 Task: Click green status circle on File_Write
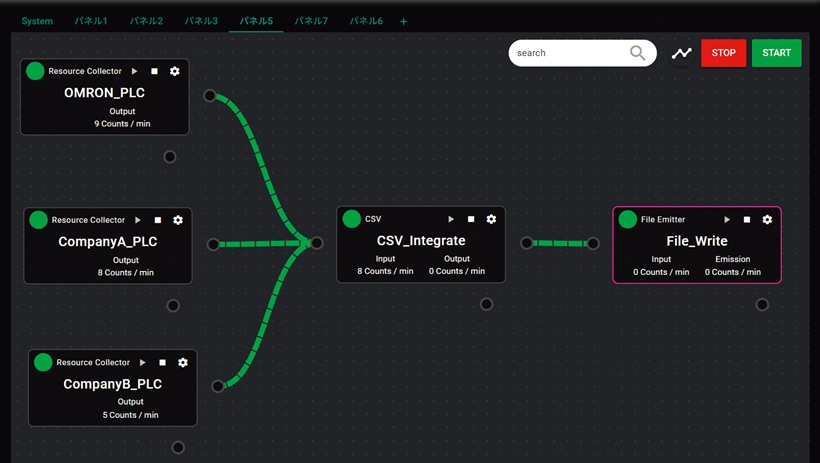(x=628, y=219)
